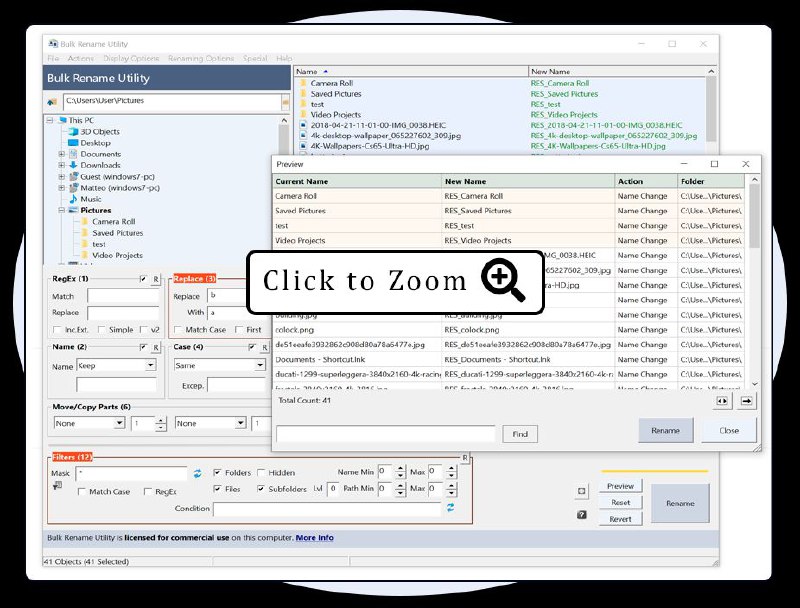Click the question mark help icon near Revert
The height and width of the screenshot is (608, 800).
582,515
